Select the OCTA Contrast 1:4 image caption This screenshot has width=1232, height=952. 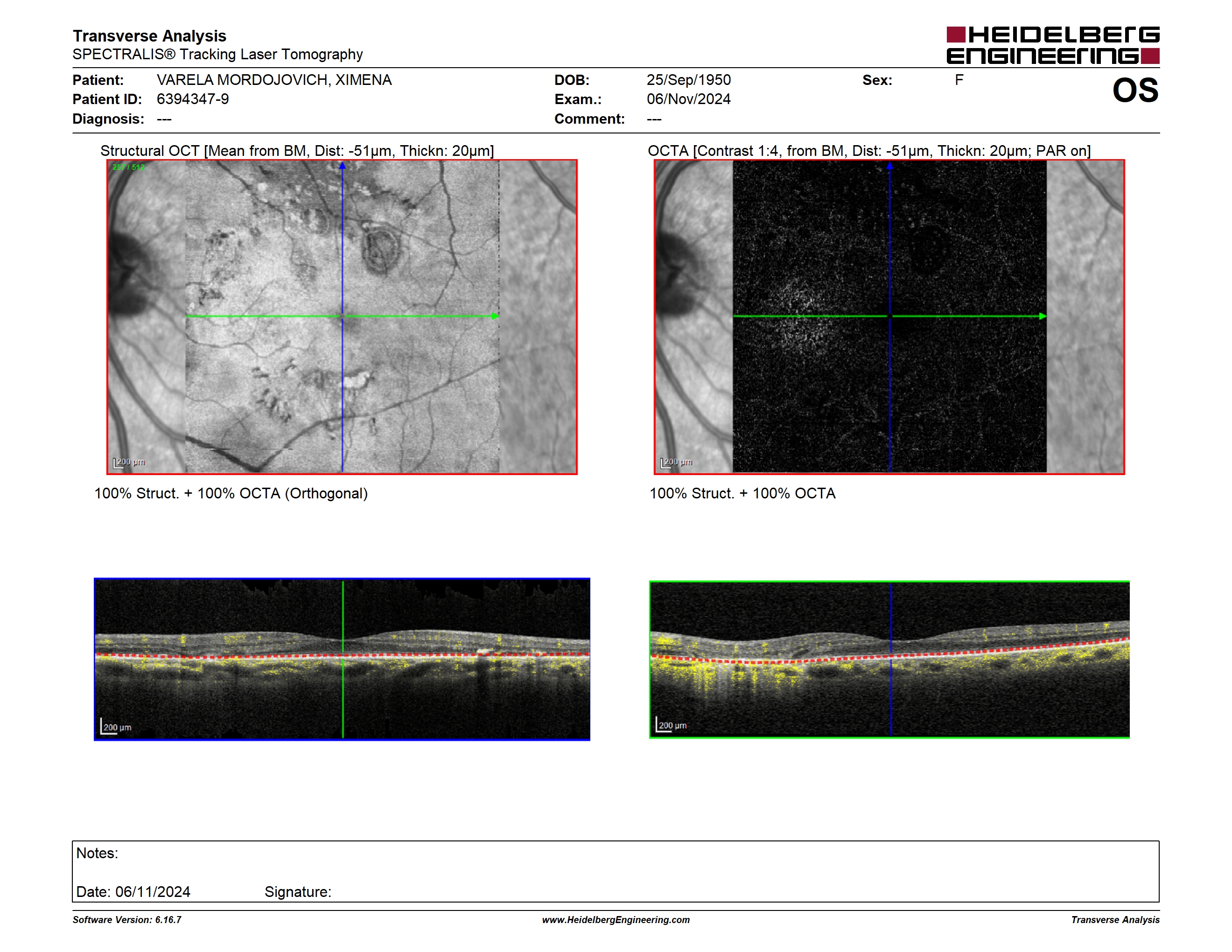(x=869, y=151)
